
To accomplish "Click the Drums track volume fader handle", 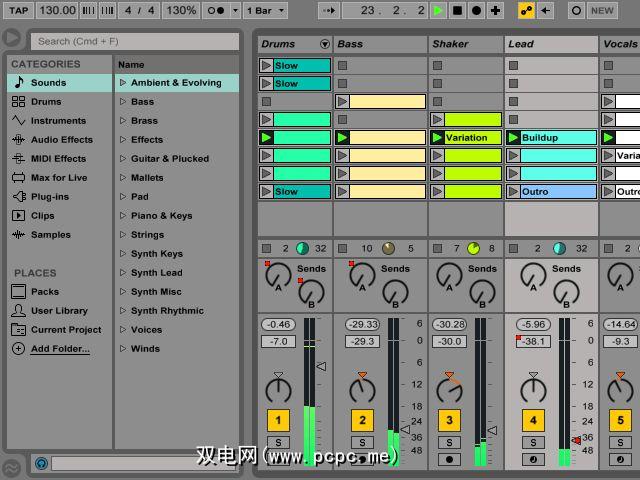I will (321, 367).
